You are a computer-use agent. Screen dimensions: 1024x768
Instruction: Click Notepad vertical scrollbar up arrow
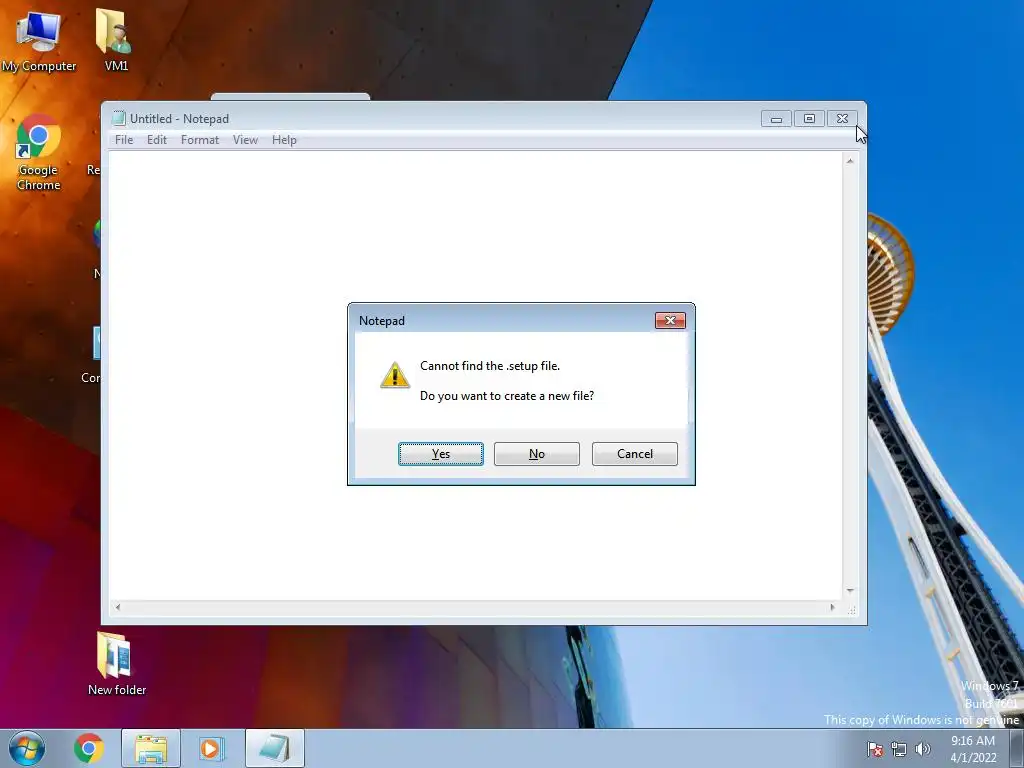click(x=850, y=161)
